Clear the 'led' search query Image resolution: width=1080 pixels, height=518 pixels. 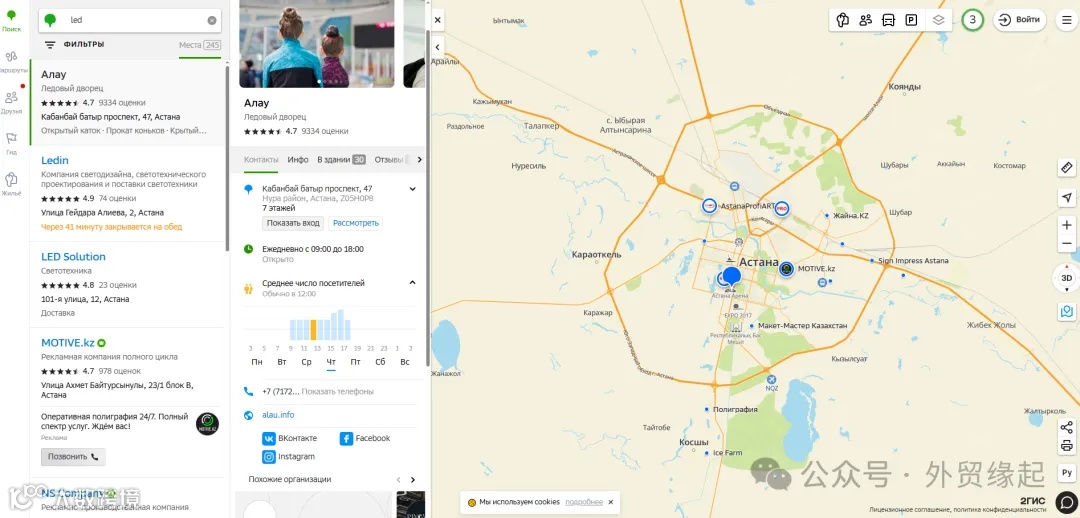(x=212, y=21)
